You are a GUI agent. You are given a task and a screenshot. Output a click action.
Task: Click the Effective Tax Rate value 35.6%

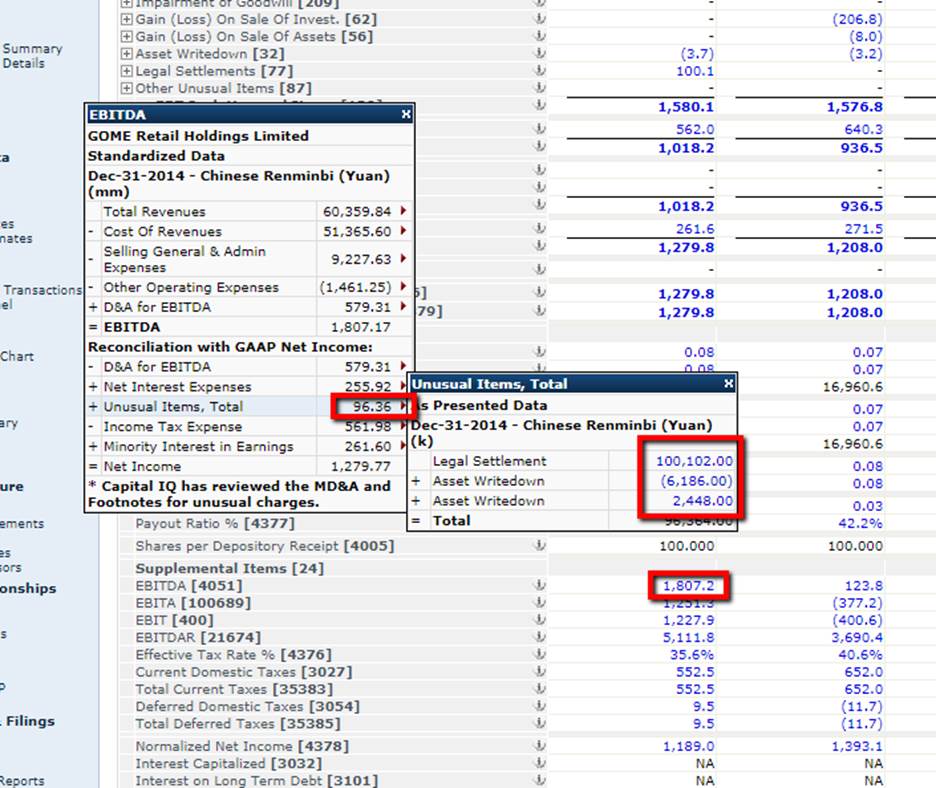692,655
